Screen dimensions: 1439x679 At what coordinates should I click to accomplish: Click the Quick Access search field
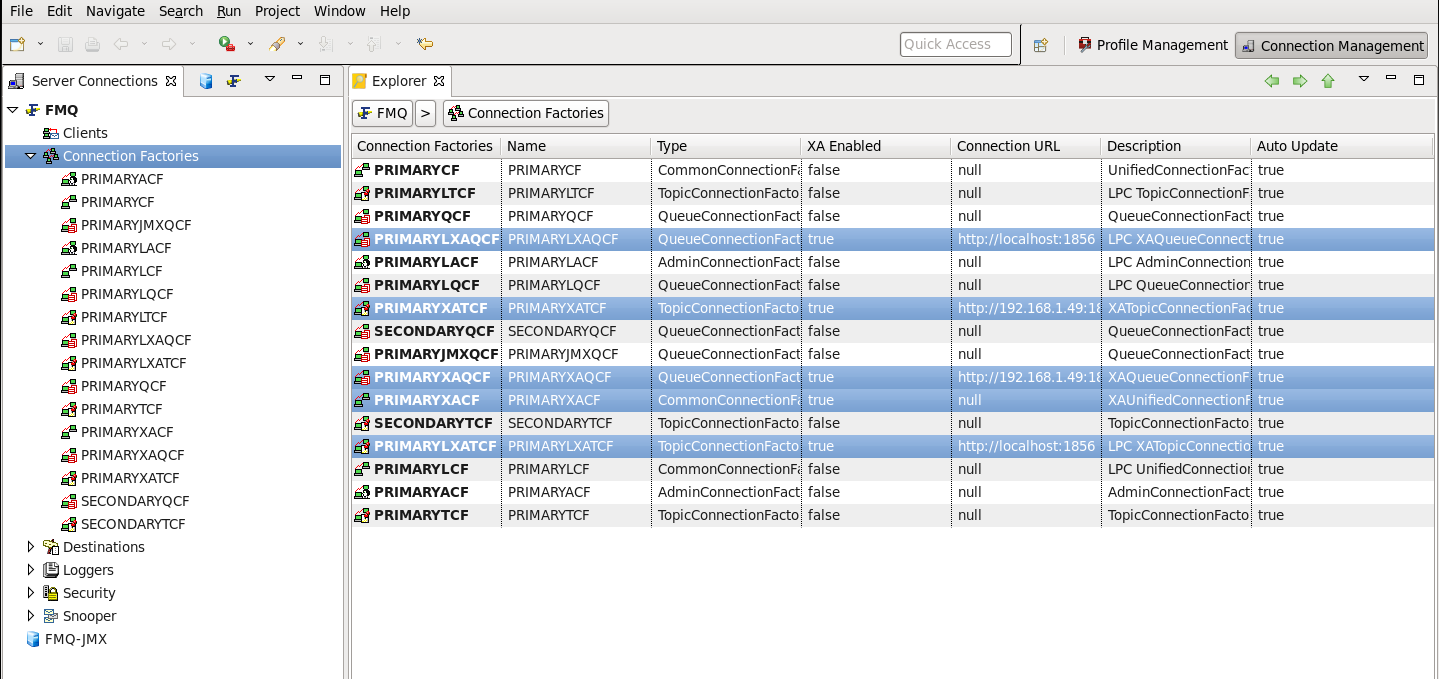955,44
